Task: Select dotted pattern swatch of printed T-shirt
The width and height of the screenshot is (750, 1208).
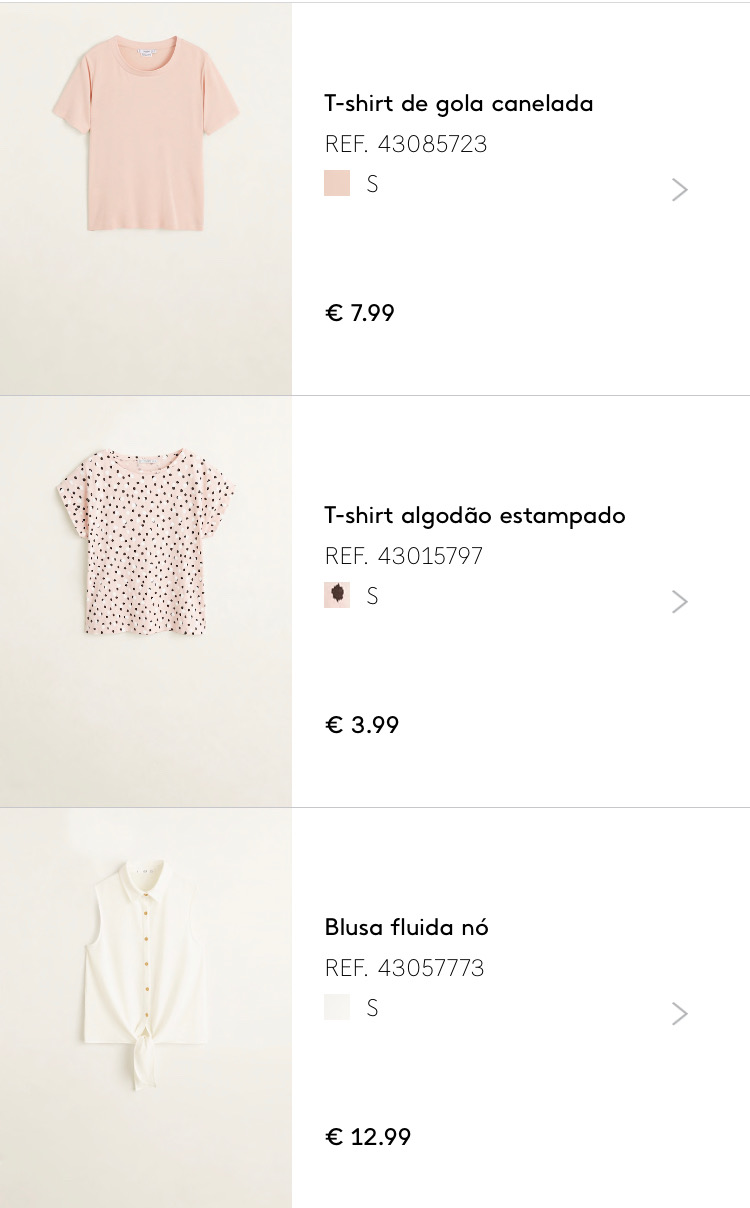Action: [337, 595]
